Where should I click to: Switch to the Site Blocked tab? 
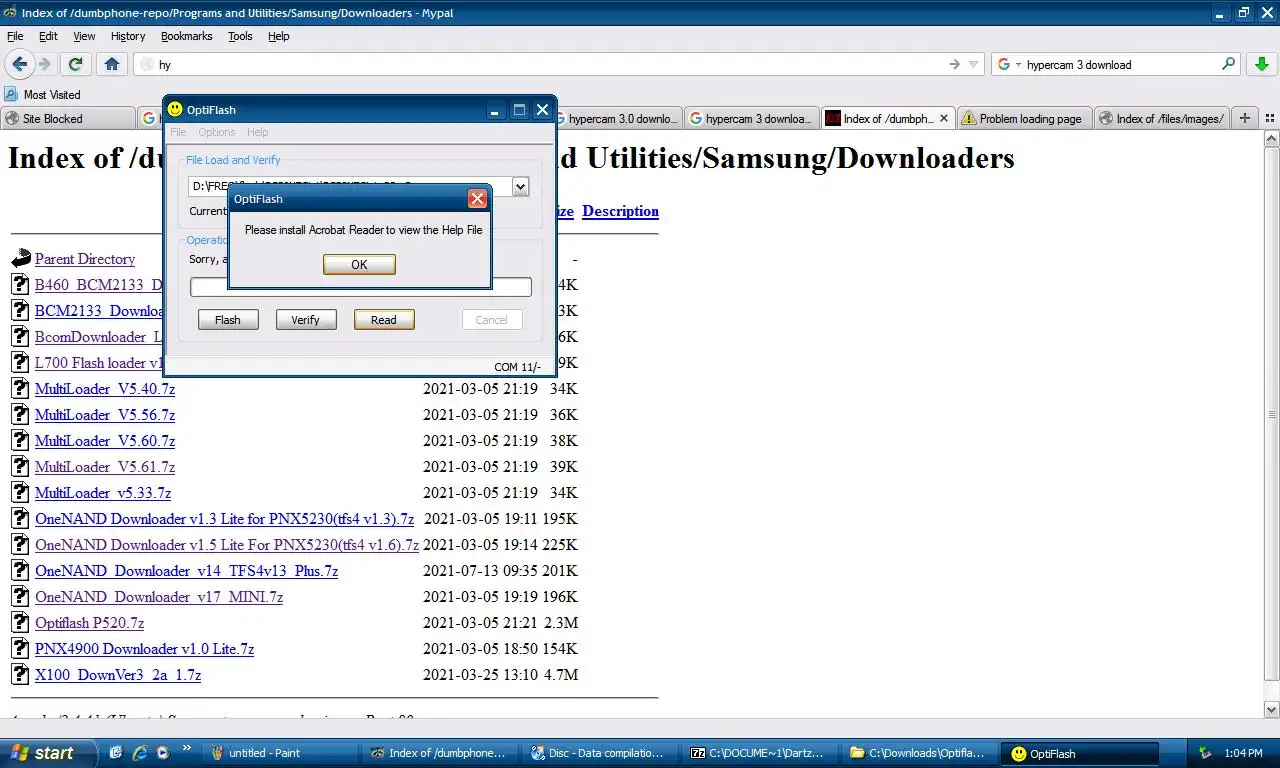68,118
